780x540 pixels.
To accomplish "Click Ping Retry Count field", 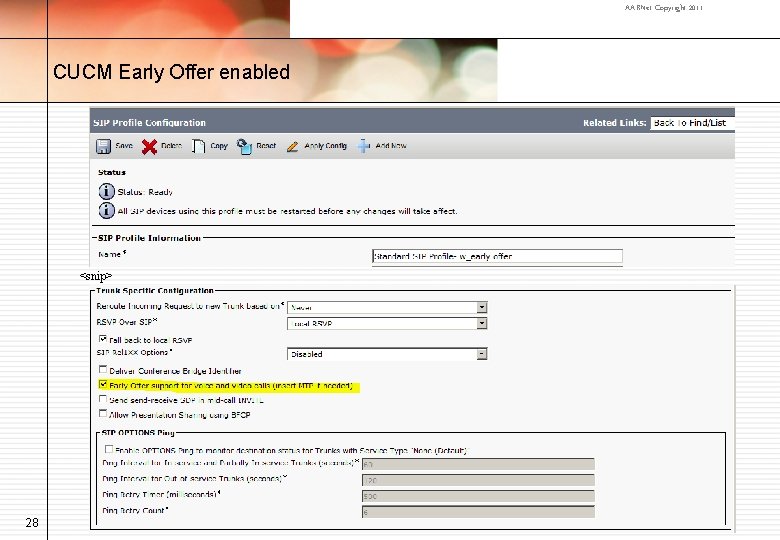I will (478, 512).
